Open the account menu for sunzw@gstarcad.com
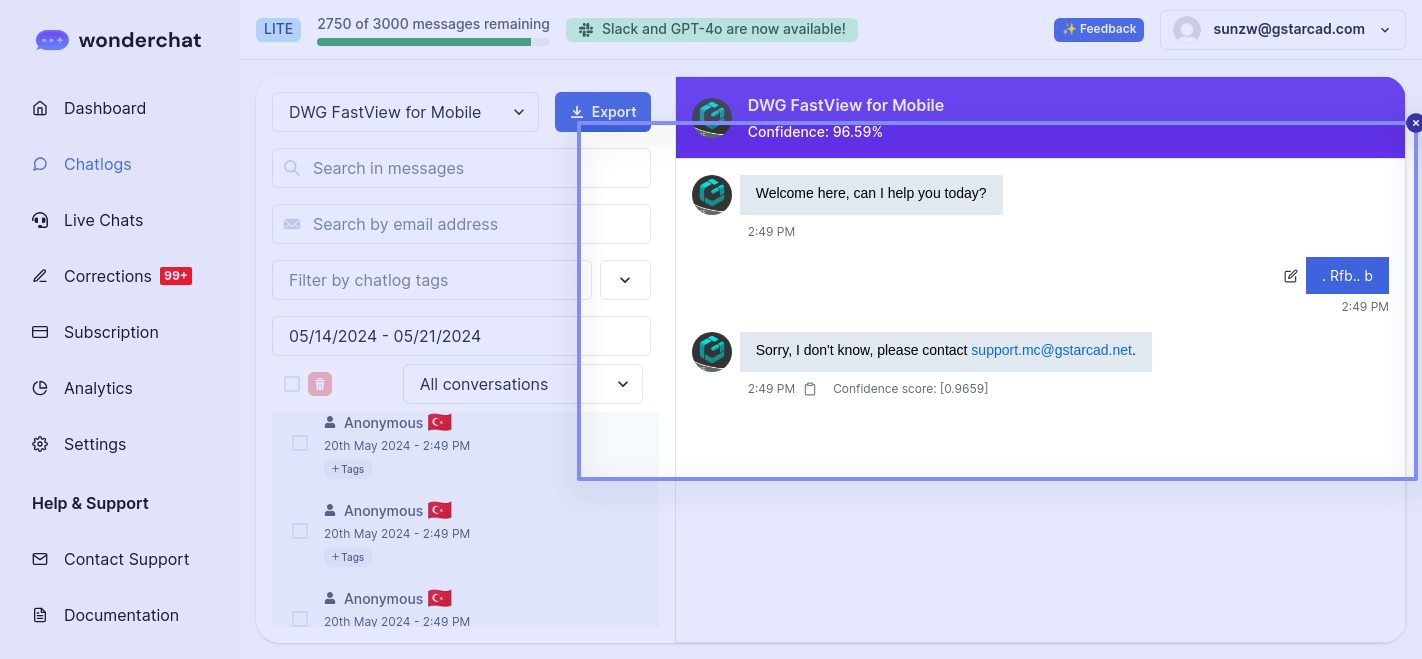1422x659 pixels. 1285,30
